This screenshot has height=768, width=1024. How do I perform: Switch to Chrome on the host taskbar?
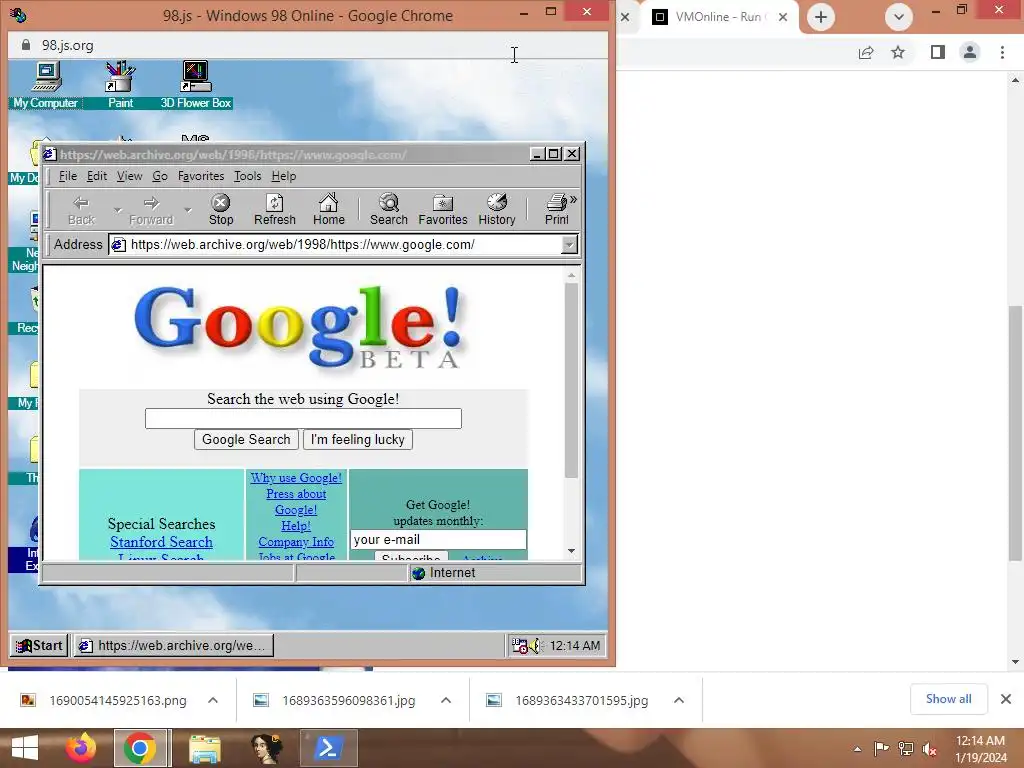(x=140, y=748)
